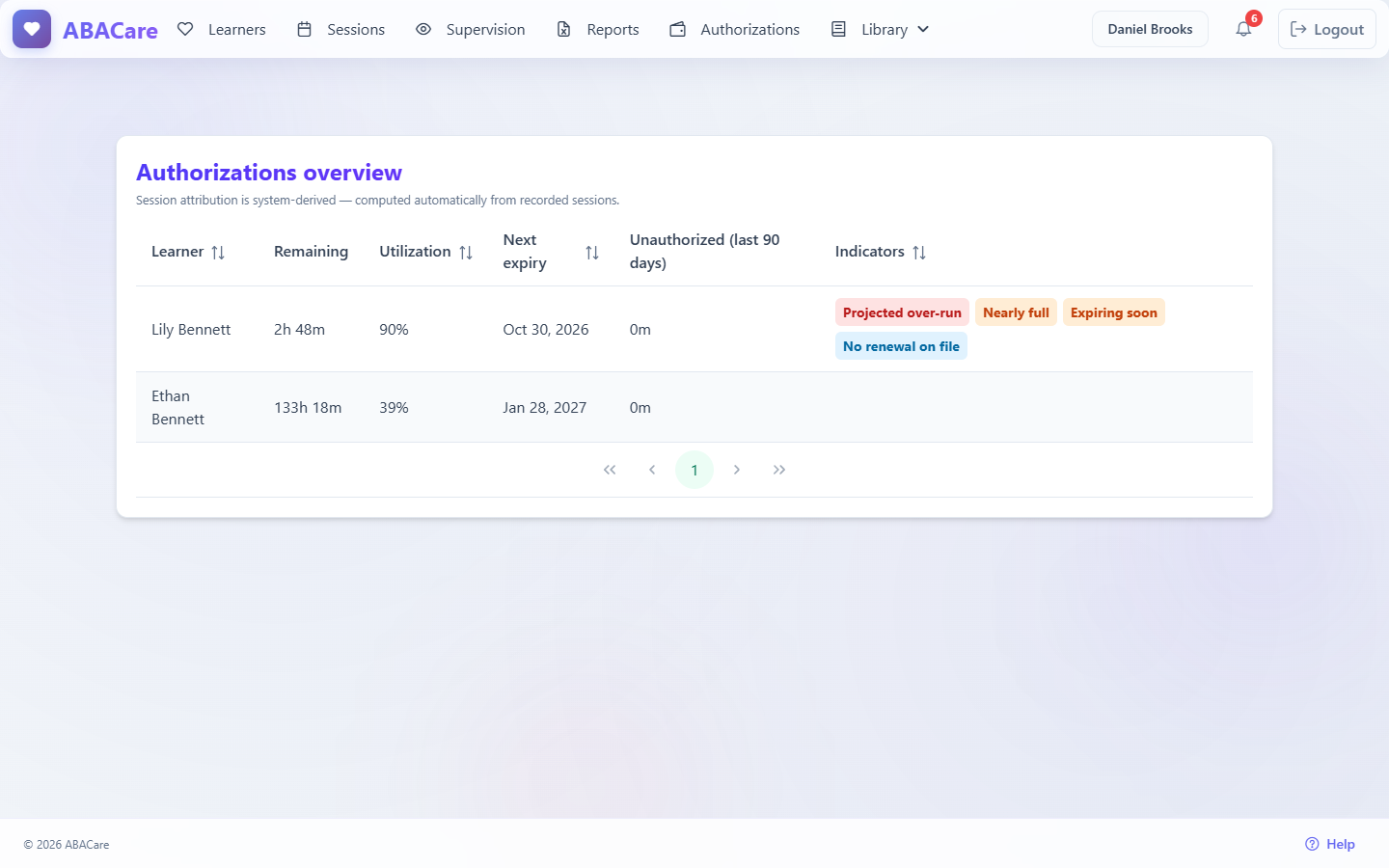This screenshot has height=868, width=1389.
Task: Select the Ethan Bennett learner name
Action: pyautogui.click(x=178, y=407)
